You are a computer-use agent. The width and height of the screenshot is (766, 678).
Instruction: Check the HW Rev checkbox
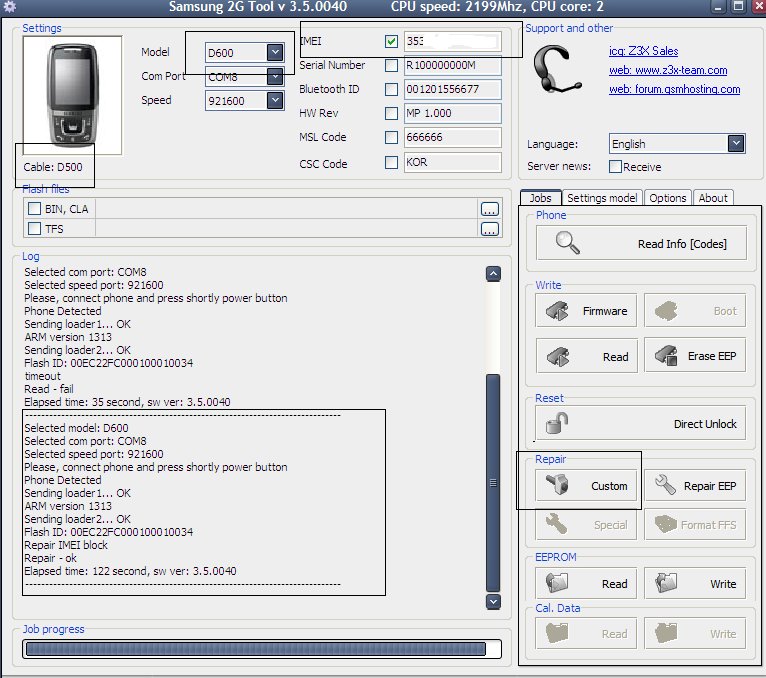(391, 113)
